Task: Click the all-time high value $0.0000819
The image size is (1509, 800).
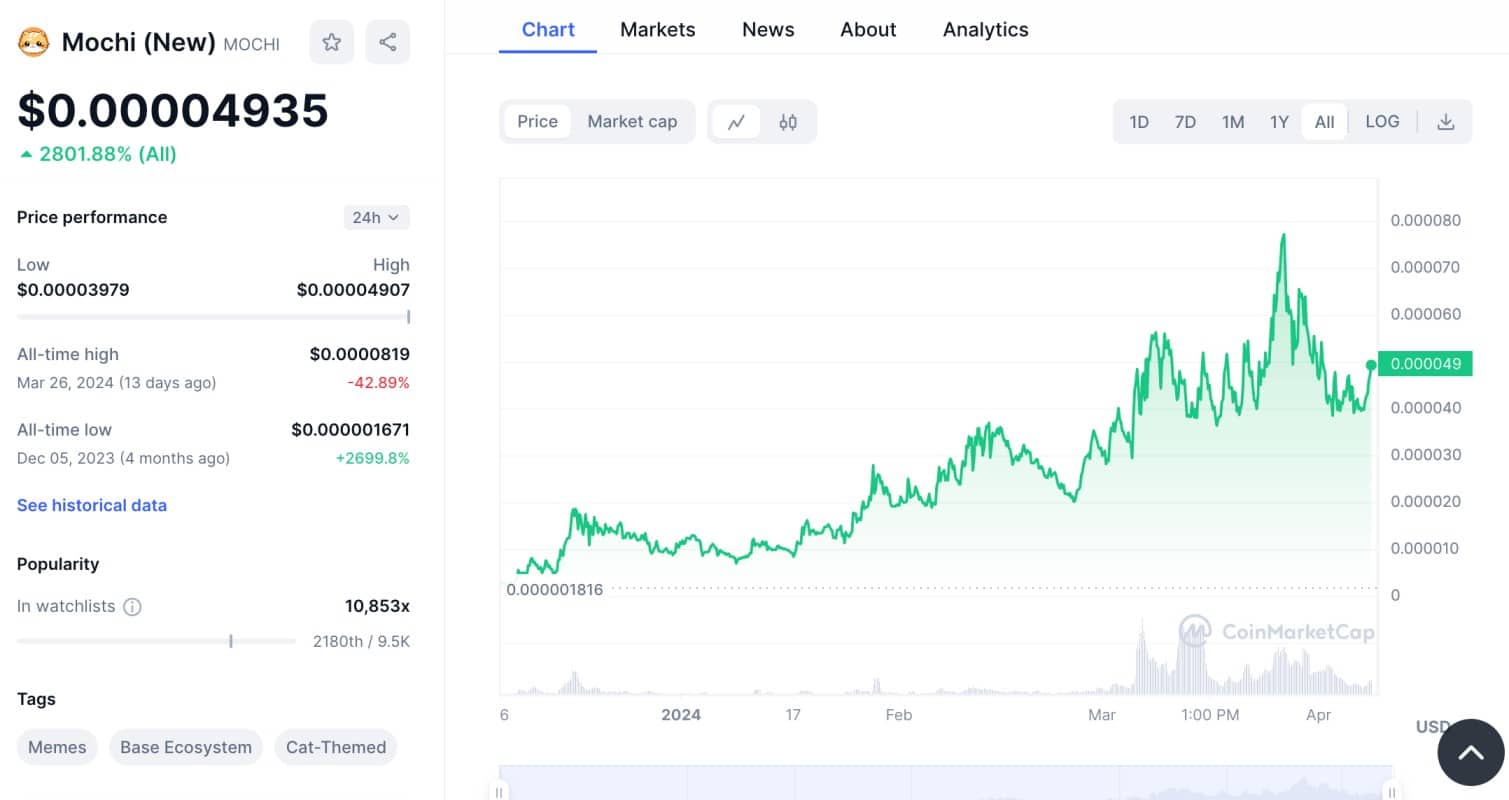Action: (x=359, y=354)
